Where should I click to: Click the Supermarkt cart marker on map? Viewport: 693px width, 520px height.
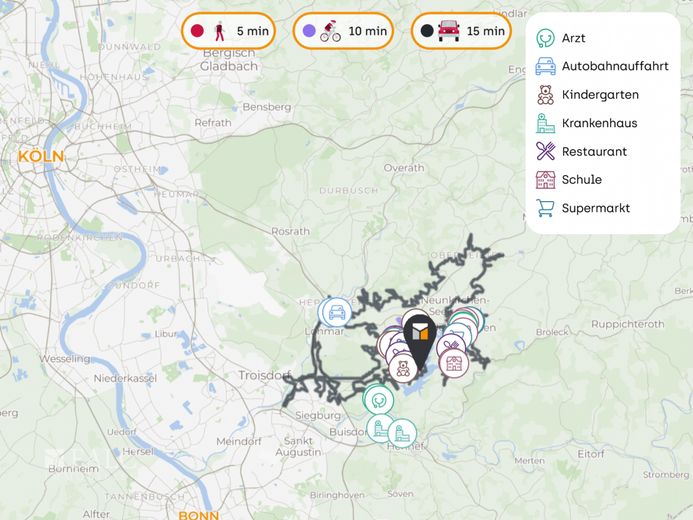click(x=458, y=332)
